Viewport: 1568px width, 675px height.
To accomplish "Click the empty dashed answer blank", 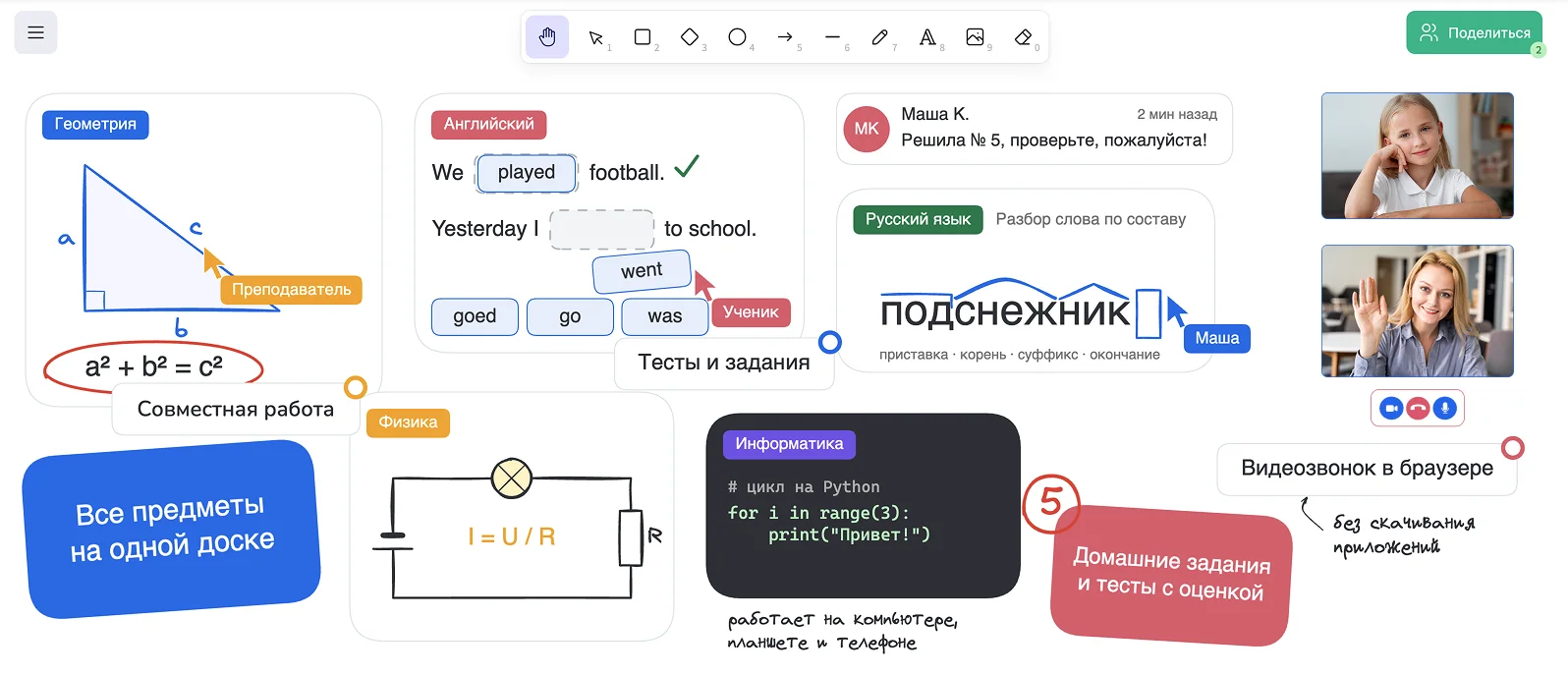I will pyautogui.click(x=601, y=229).
